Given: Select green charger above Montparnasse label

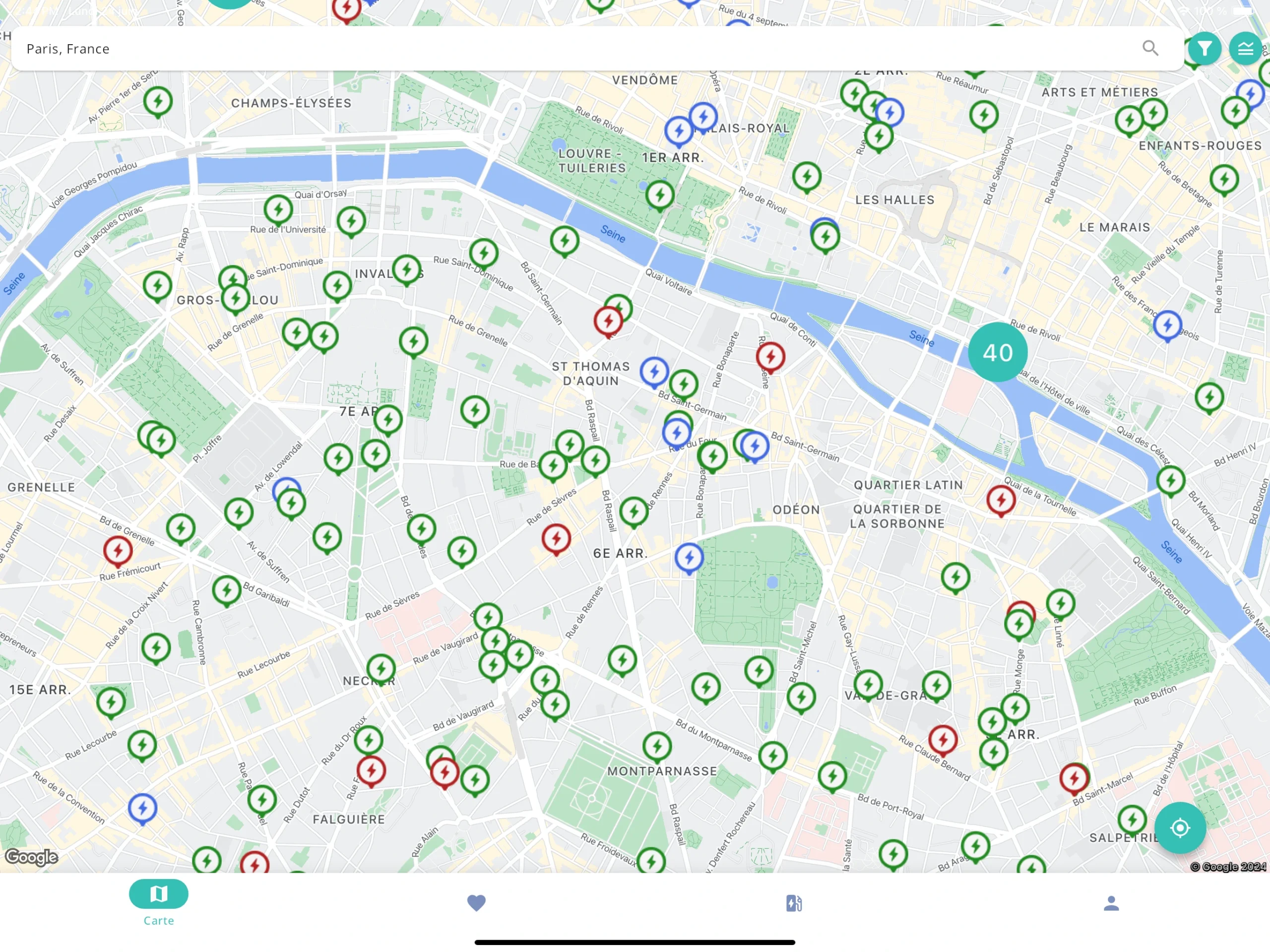Looking at the screenshot, I should pos(657,748).
